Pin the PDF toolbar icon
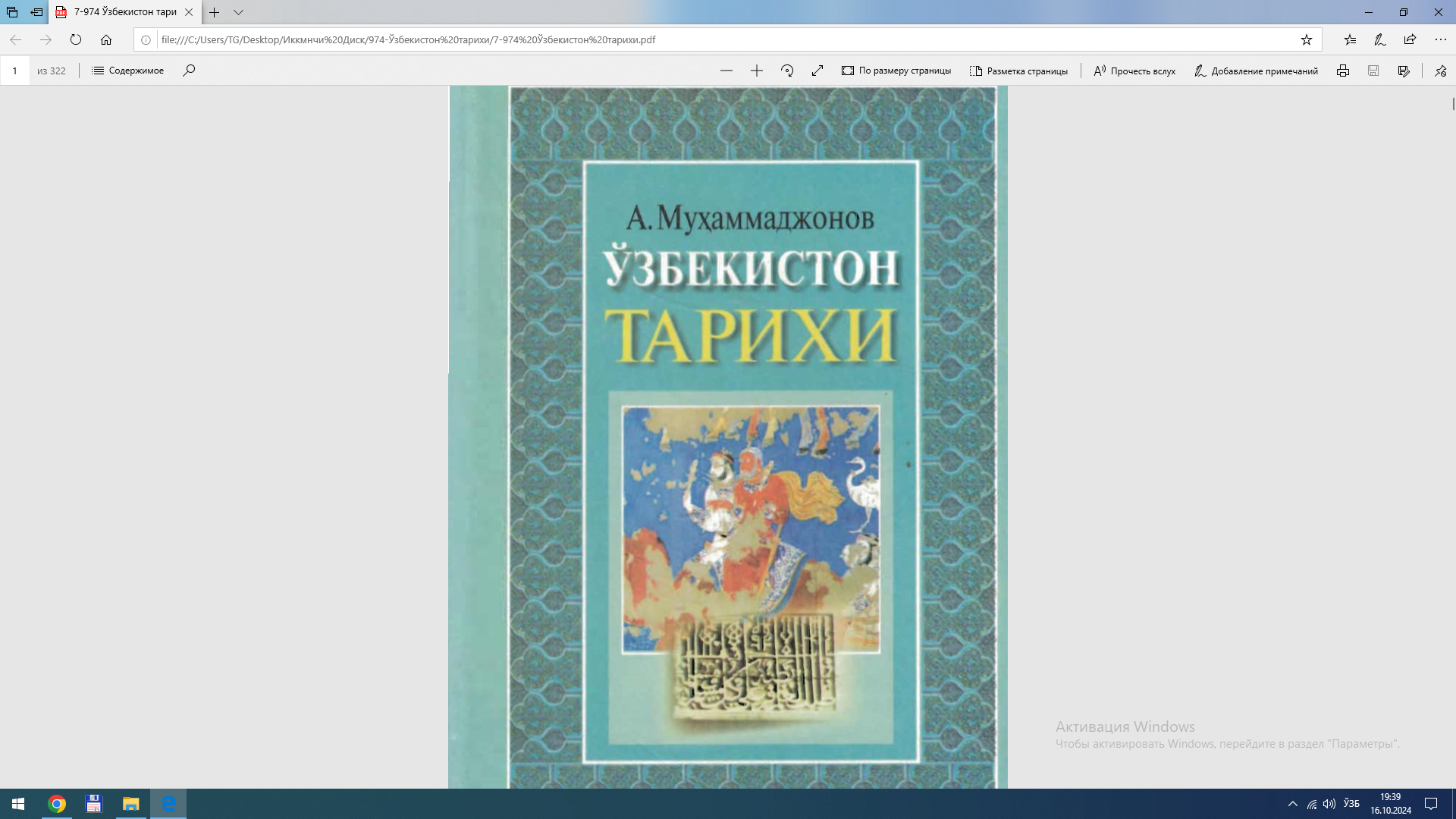 click(x=1440, y=71)
